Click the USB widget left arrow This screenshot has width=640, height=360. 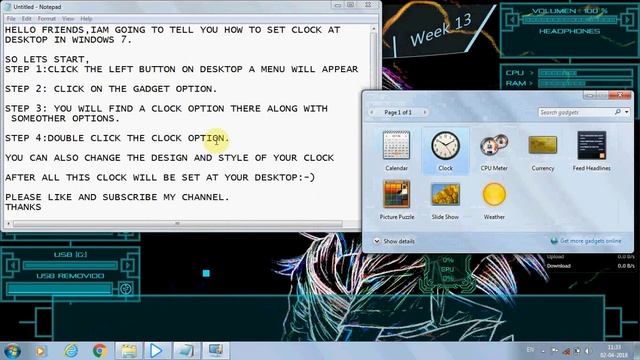click(12, 265)
